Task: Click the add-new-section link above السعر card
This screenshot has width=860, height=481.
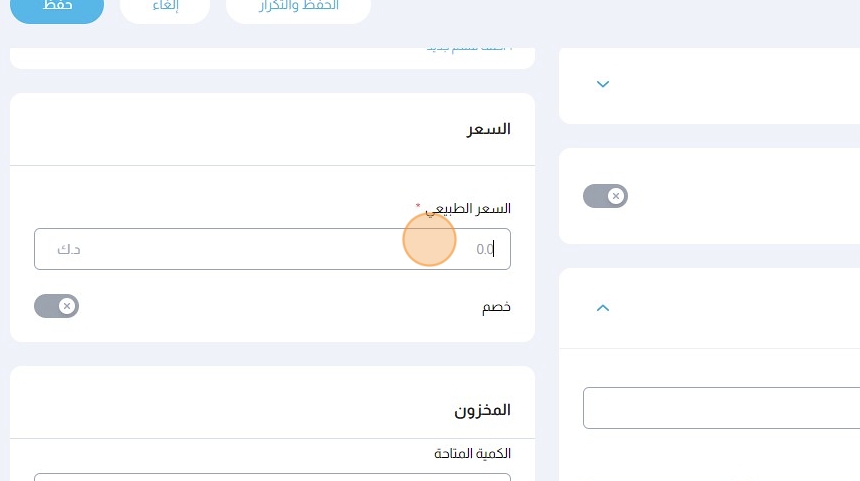Action: click(468, 47)
